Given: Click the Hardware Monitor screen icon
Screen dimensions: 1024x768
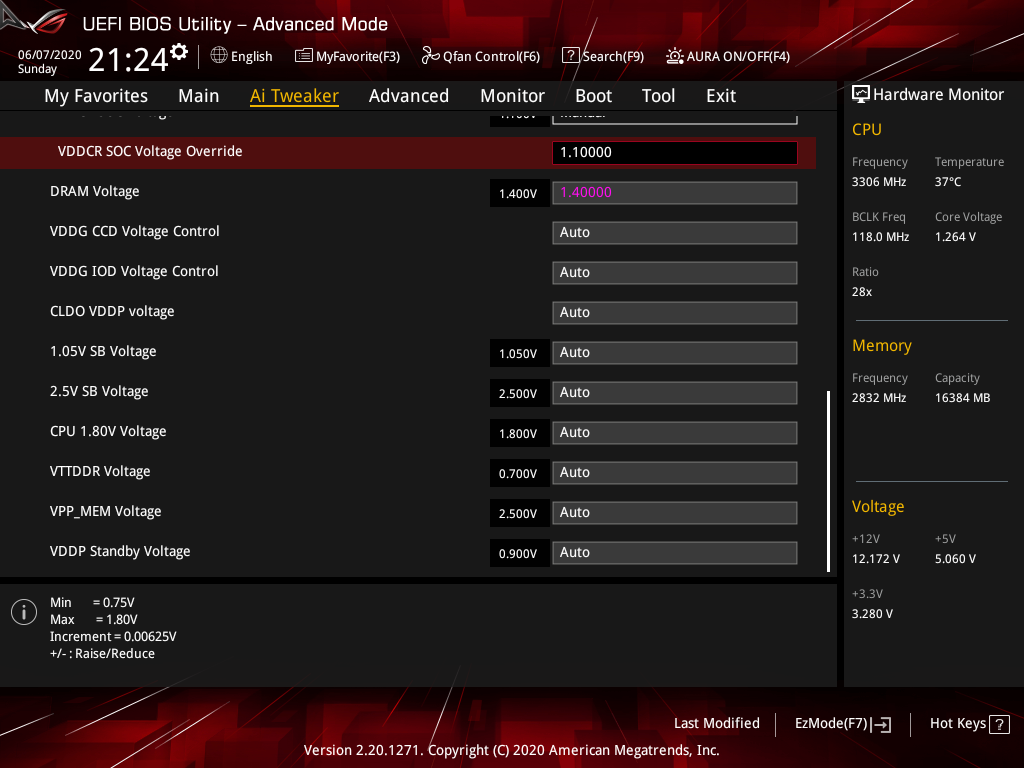Looking at the screenshot, I should pyautogui.click(x=861, y=95).
